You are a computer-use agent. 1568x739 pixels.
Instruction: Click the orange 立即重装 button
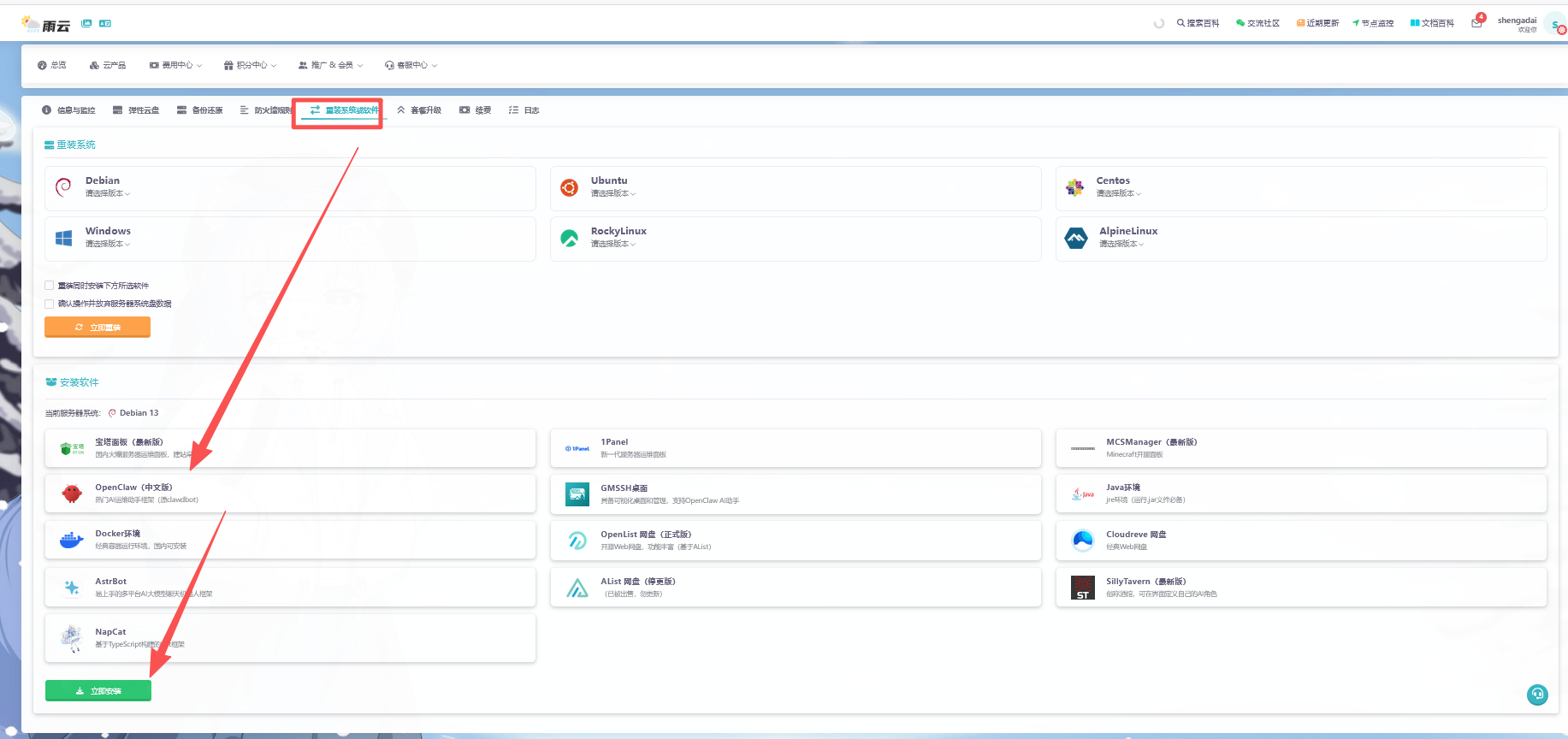(x=98, y=327)
